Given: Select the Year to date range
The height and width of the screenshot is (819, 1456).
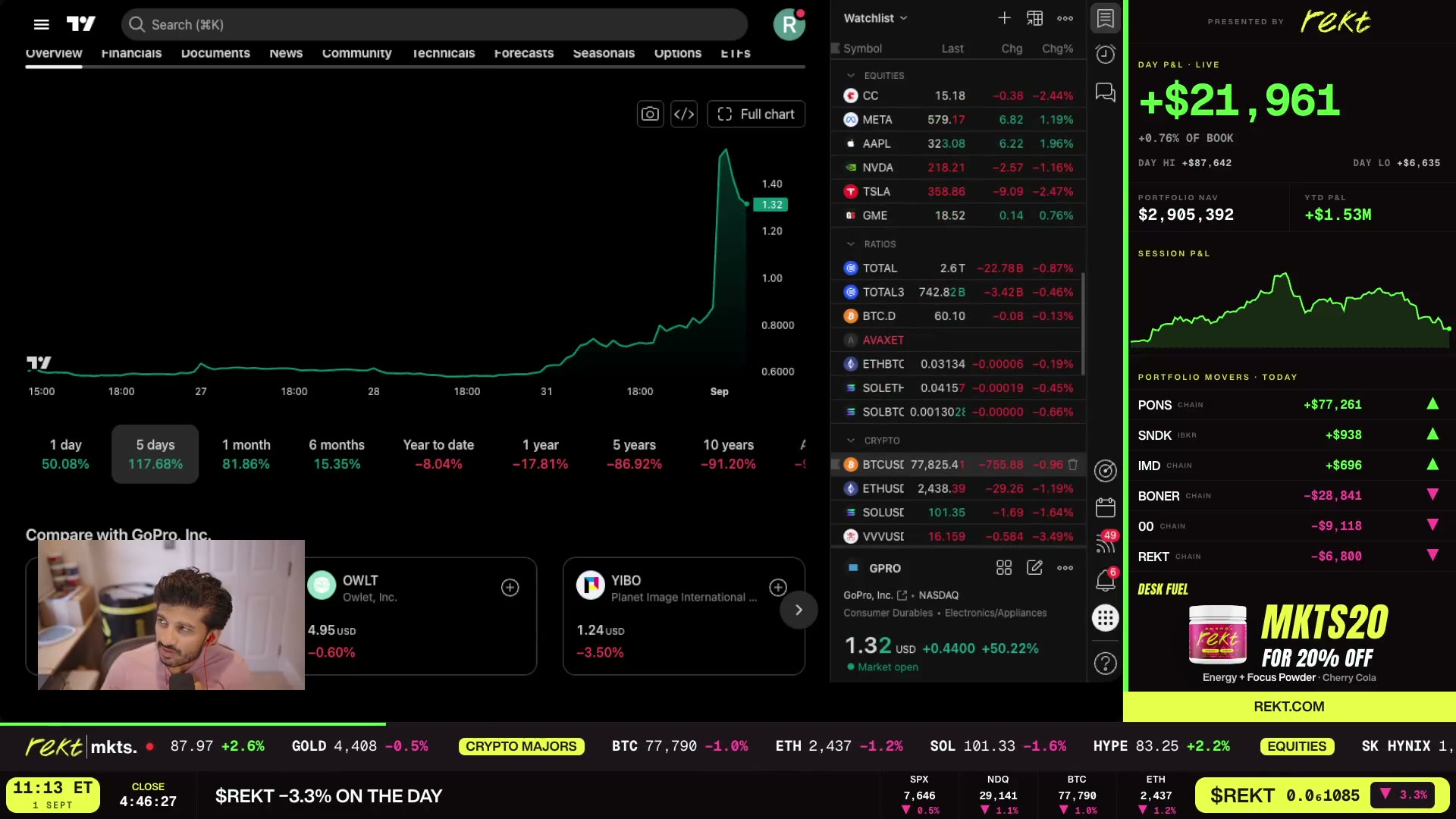Looking at the screenshot, I should tap(438, 454).
